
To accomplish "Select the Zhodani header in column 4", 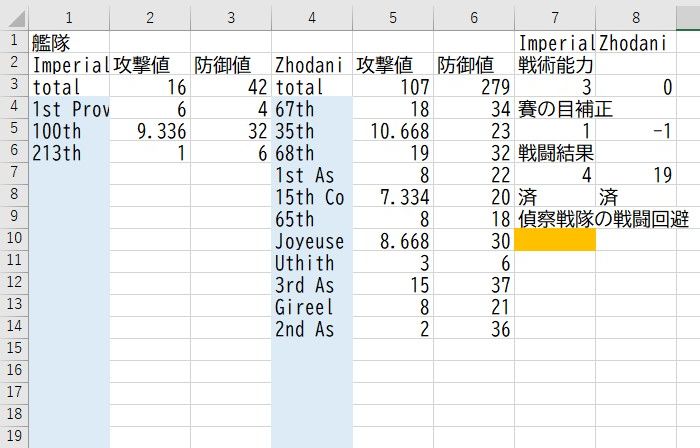I will [312, 64].
